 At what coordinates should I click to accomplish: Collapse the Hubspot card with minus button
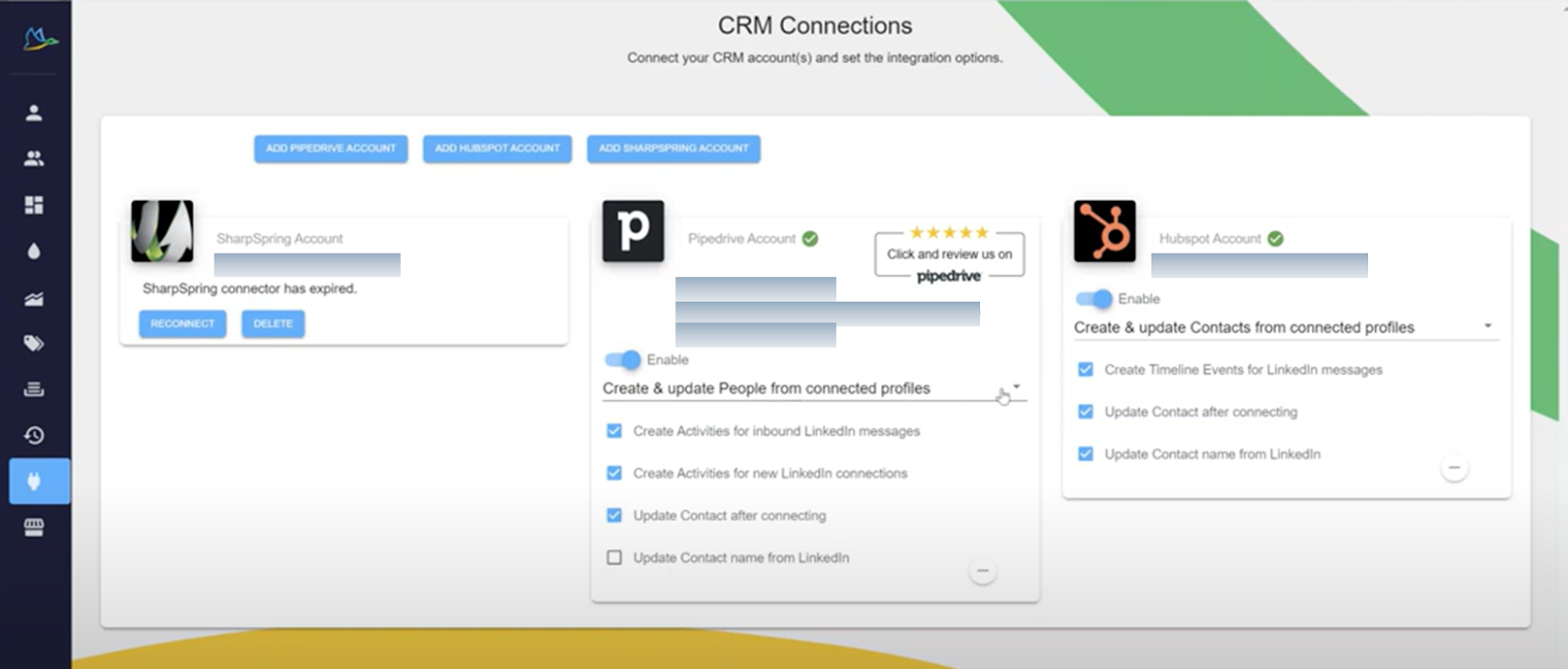[x=1454, y=468]
